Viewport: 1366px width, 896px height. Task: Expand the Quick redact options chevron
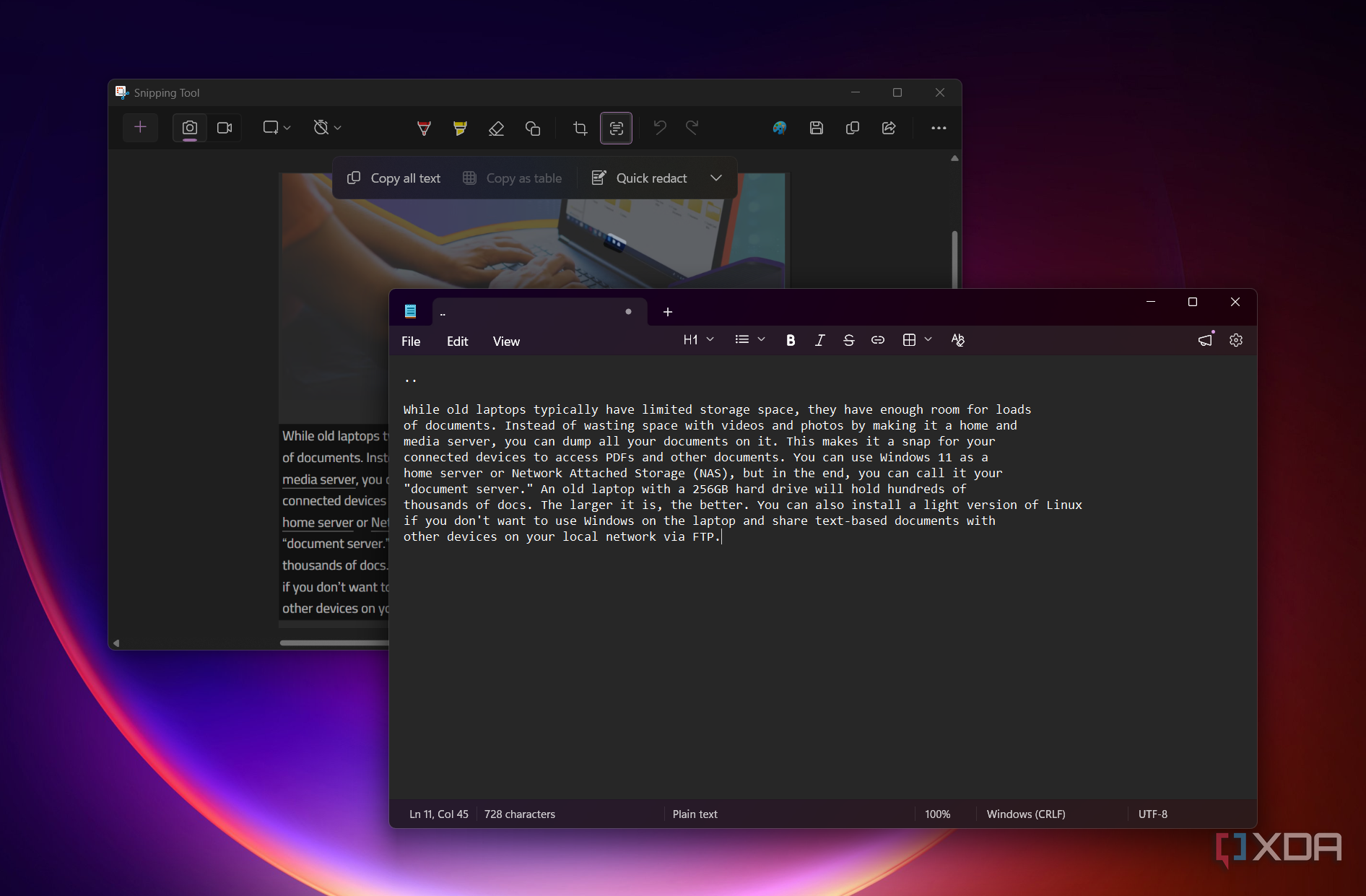pyautogui.click(x=716, y=178)
